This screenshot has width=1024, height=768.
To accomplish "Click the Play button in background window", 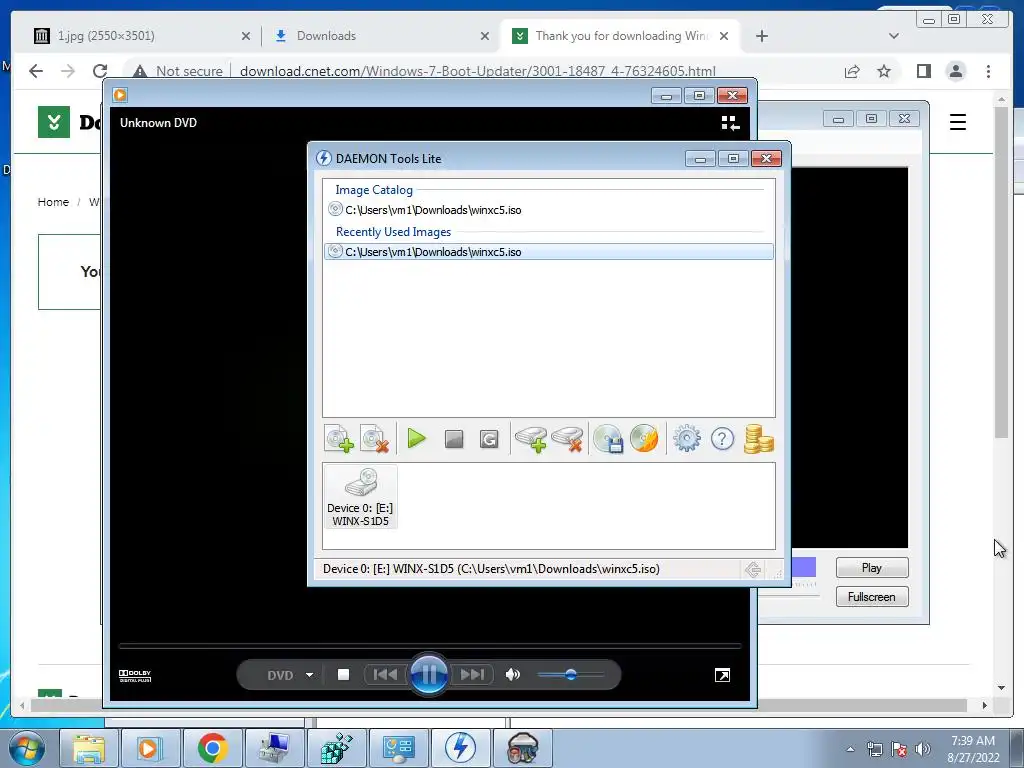I will (872, 568).
